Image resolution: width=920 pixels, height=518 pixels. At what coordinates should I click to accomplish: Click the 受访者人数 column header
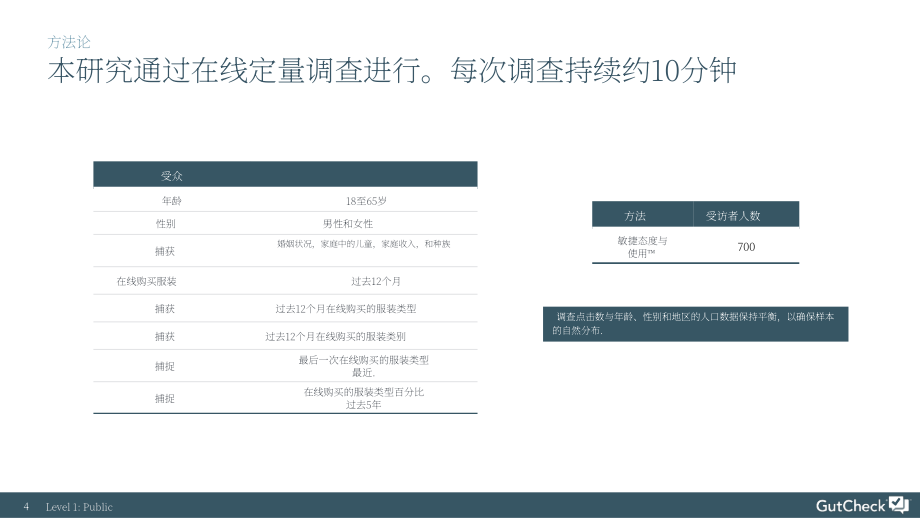point(733,216)
